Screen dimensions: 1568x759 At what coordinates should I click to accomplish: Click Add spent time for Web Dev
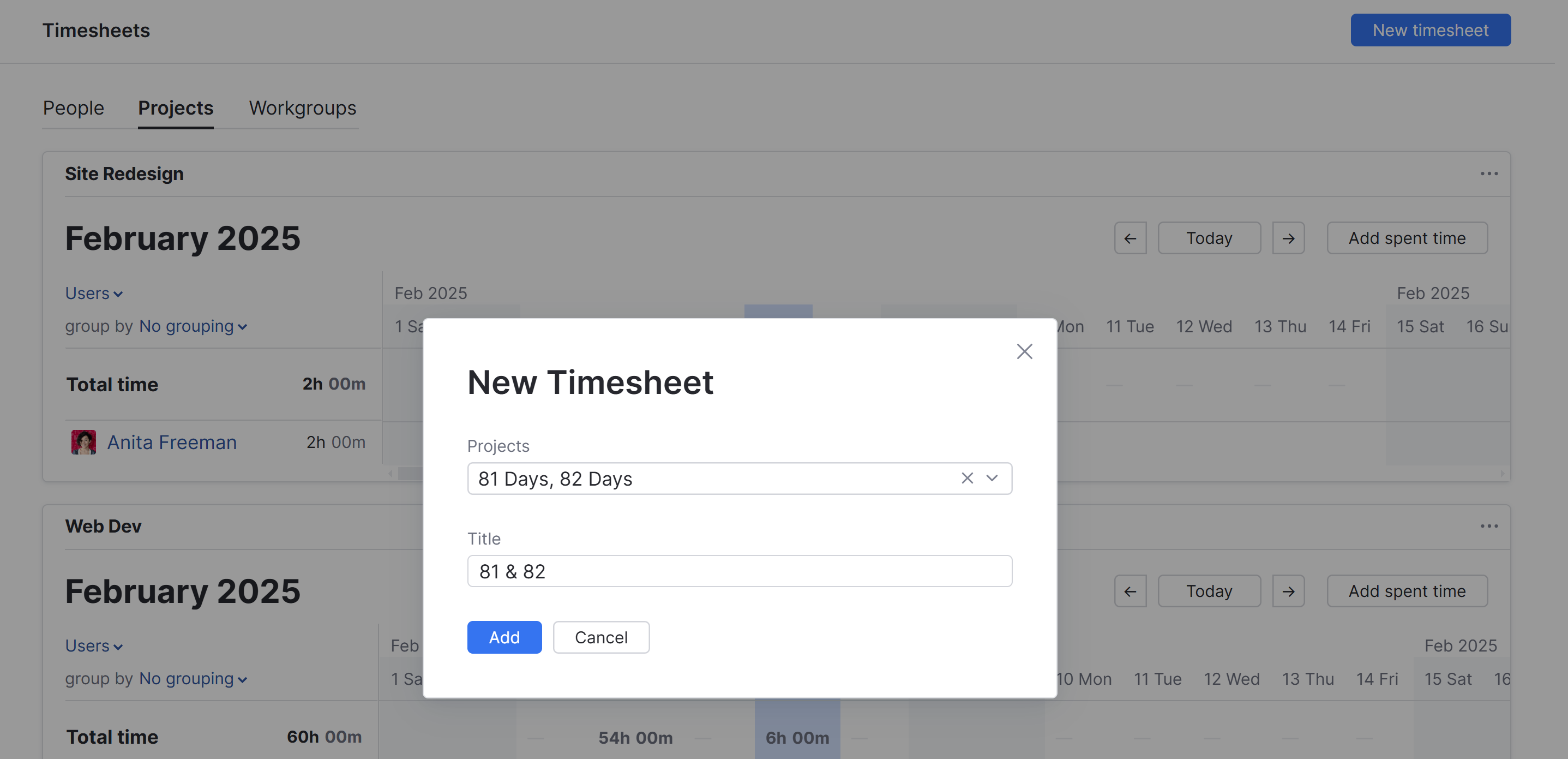[x=1407, y=590]
